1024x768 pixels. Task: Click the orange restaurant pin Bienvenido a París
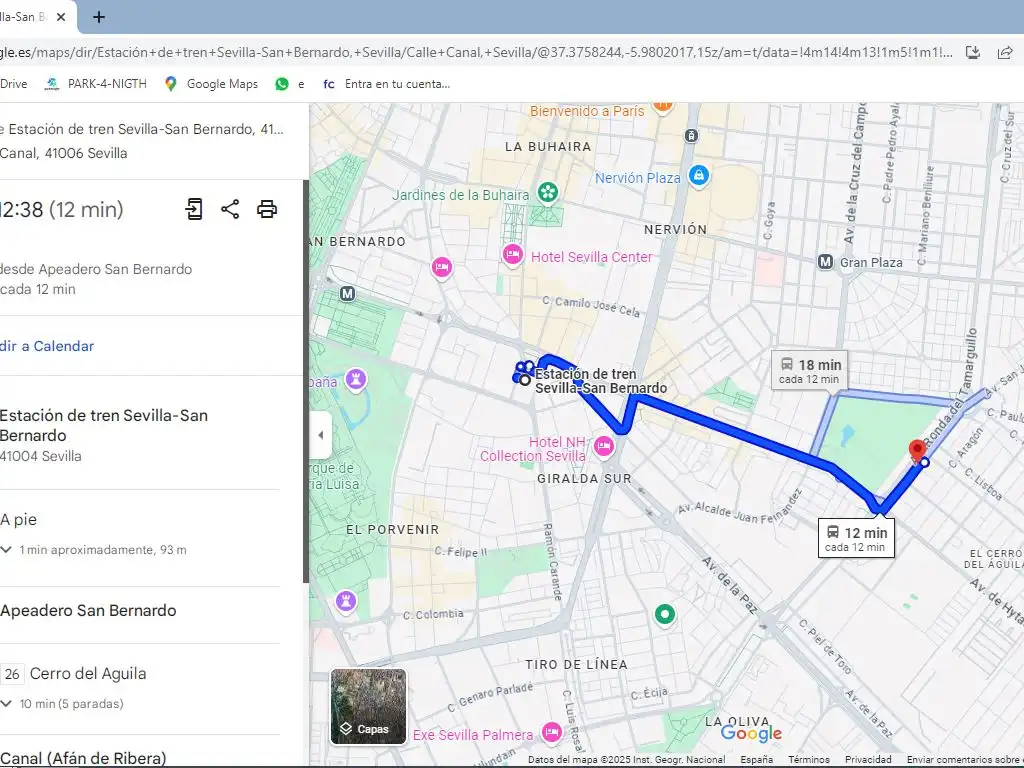pos(662,106)
